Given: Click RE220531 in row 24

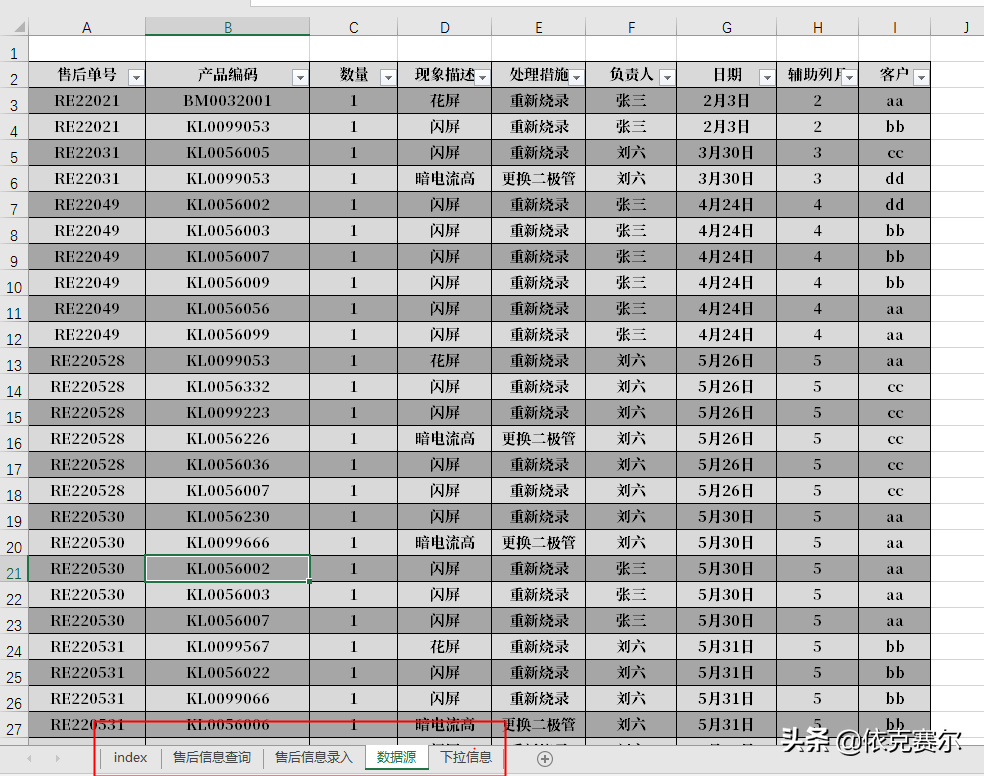Looking at the screenshot, I should 87,646.
